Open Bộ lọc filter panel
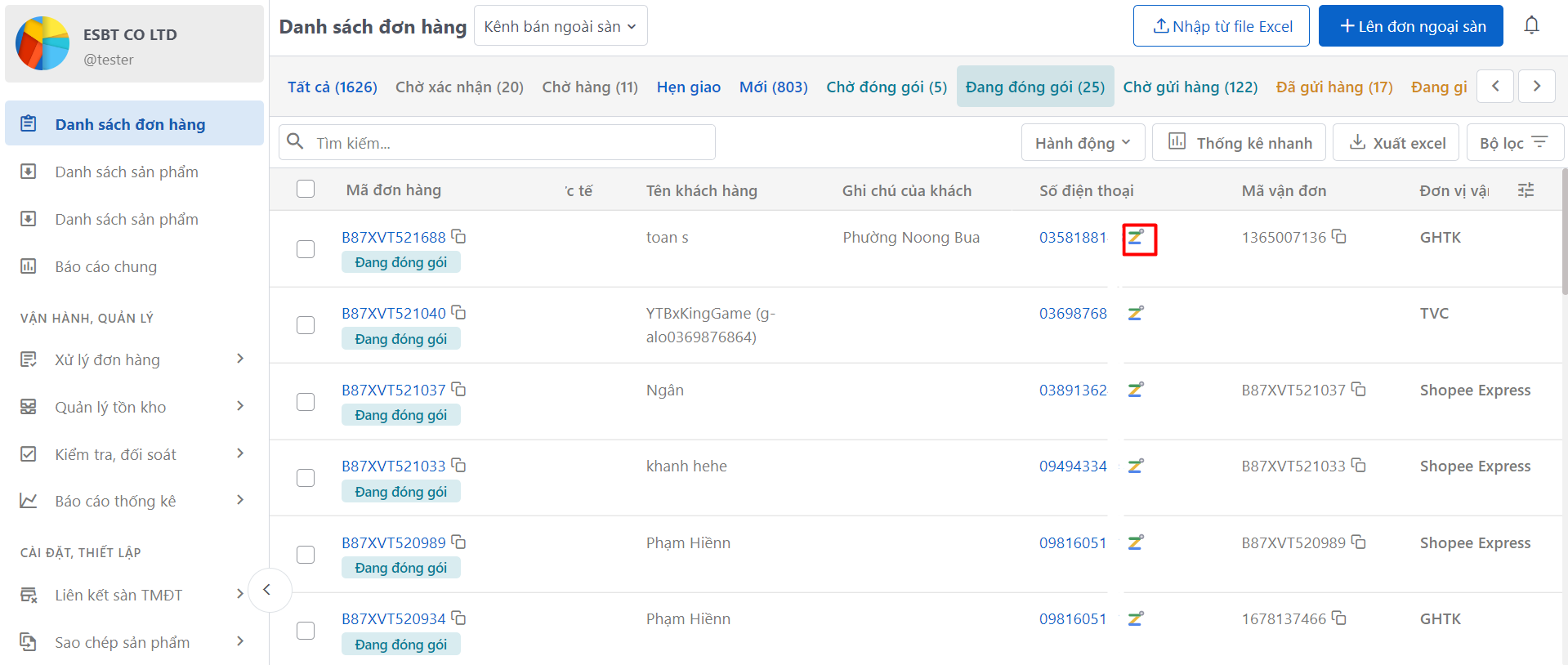This screenshot has width=1568, height=665. click(x=1515, y=143)
